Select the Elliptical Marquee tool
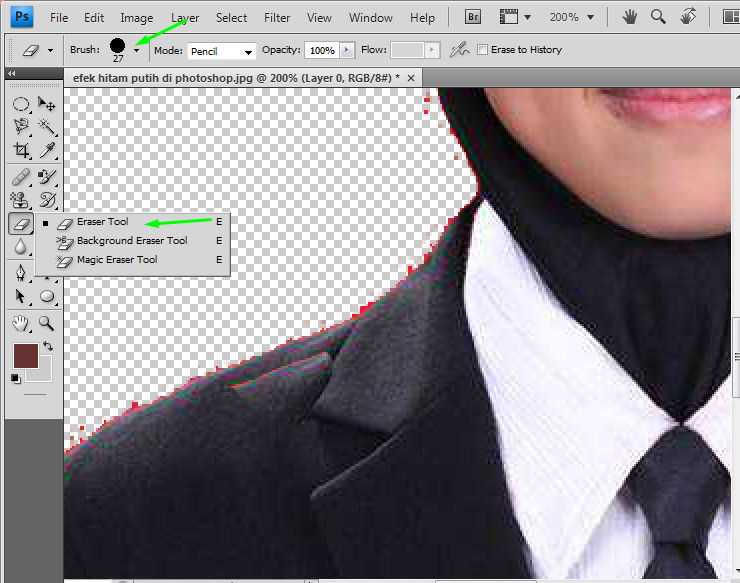Image resolution: width=740 pixels, height=583 pixels. click(x=20, y=104)
